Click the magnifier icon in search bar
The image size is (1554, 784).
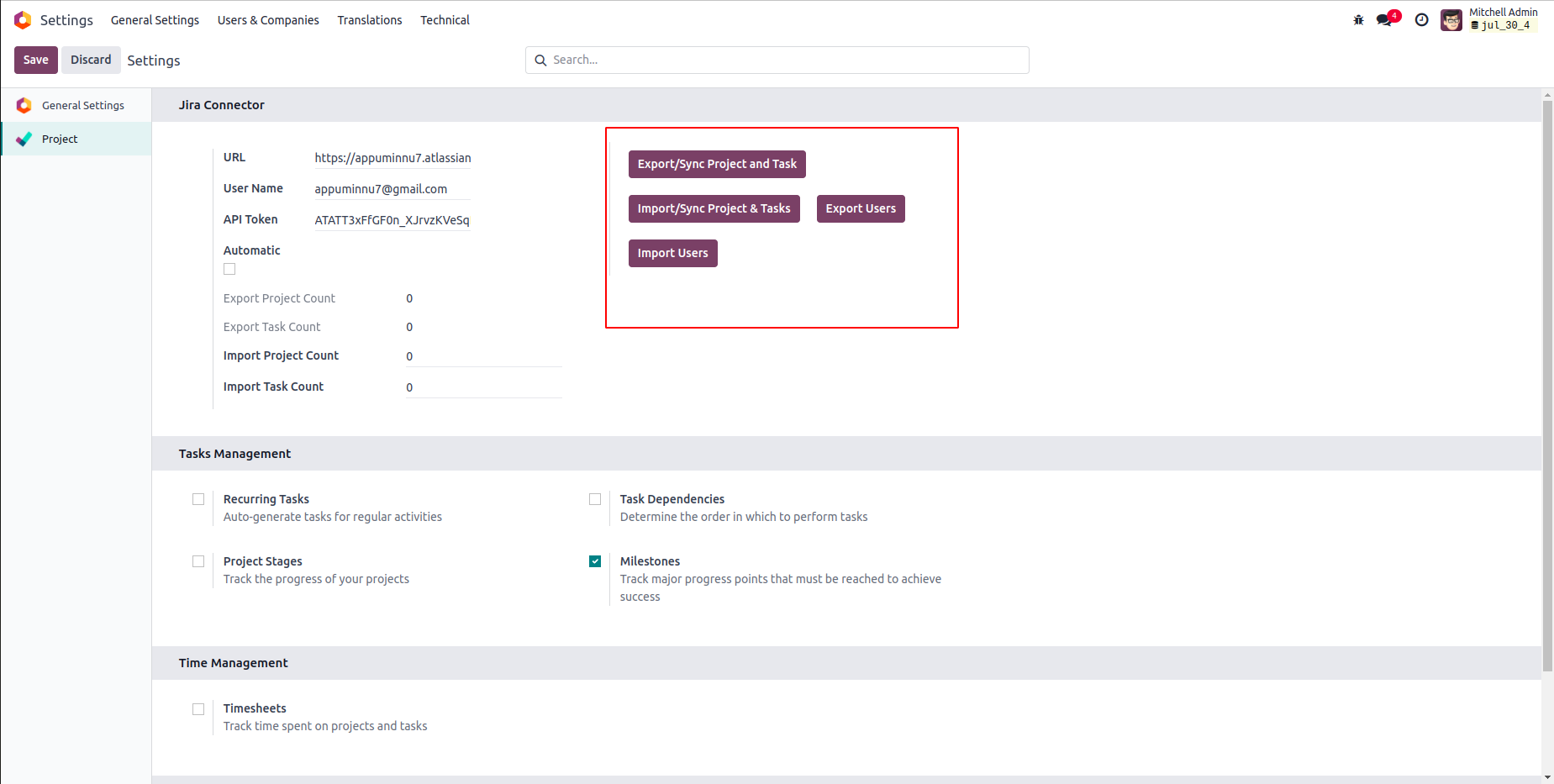pyautogui.click(x=540, y=61)
